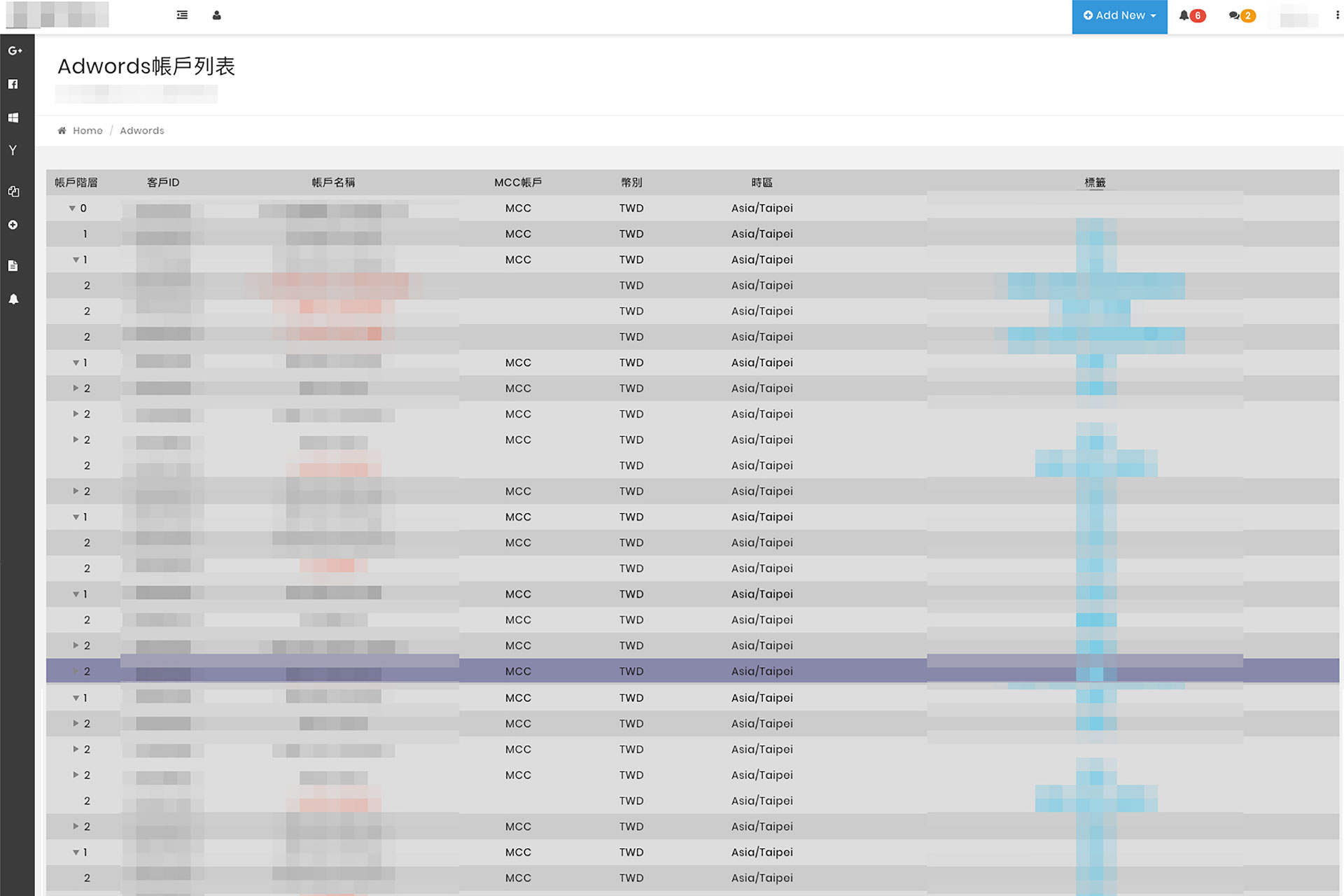The height and width of the screenshot is (896, 1344).
Task: Click the Home breadcrumb house icon
Action: tap(62, 130)
